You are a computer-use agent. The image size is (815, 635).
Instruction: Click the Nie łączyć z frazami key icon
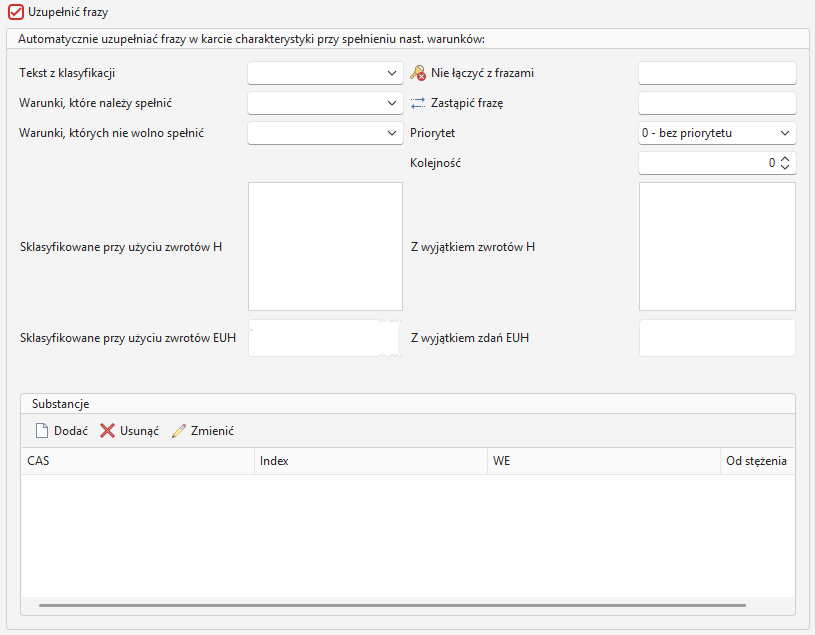tap(418, 73)
